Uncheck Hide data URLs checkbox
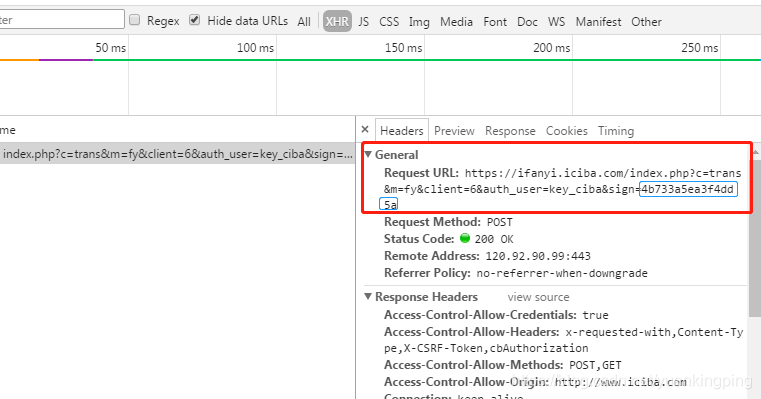This screenshot has width=761, height=399. (194, 20)
